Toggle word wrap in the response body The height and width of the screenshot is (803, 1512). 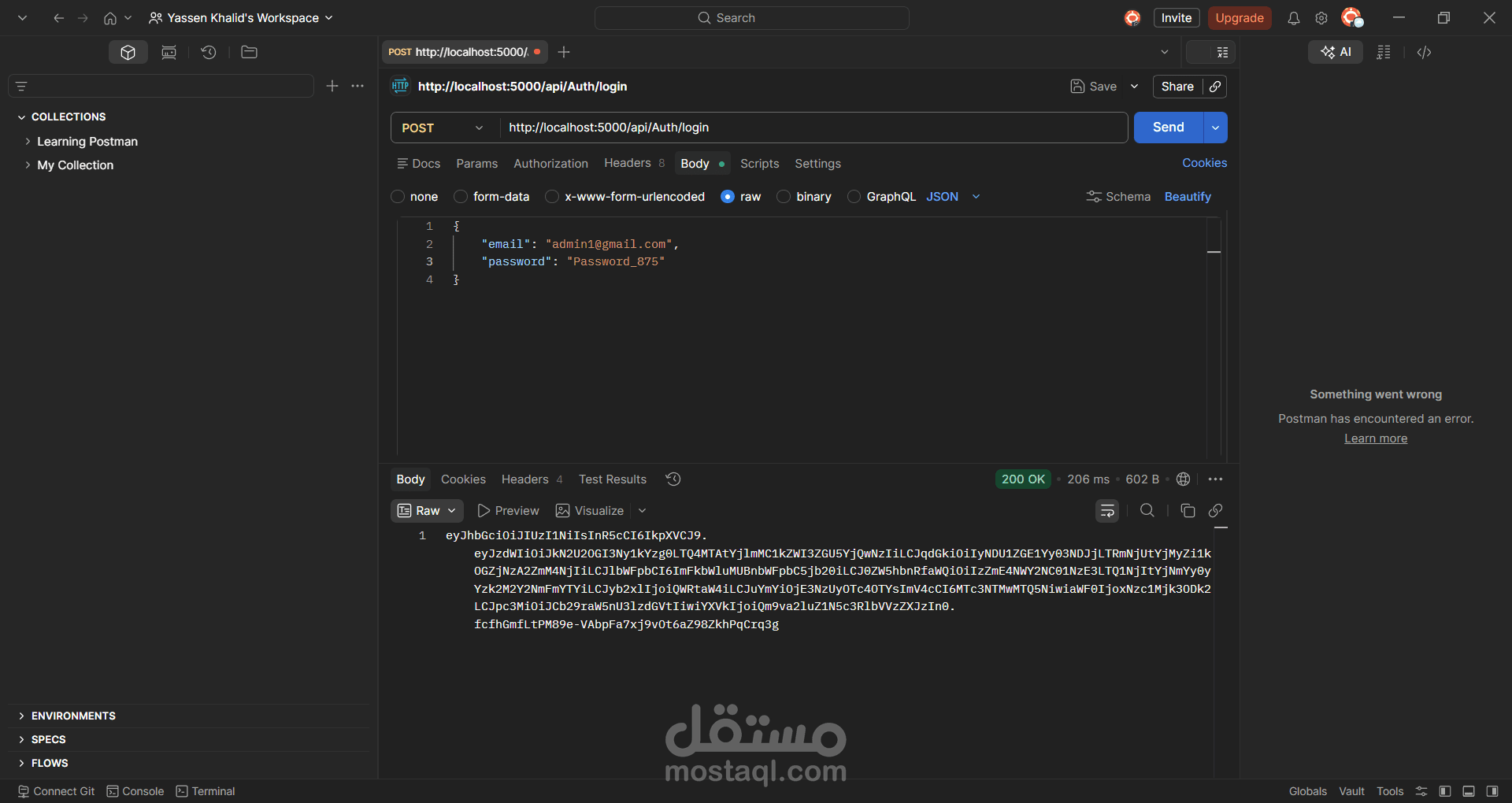(1107, 511)
